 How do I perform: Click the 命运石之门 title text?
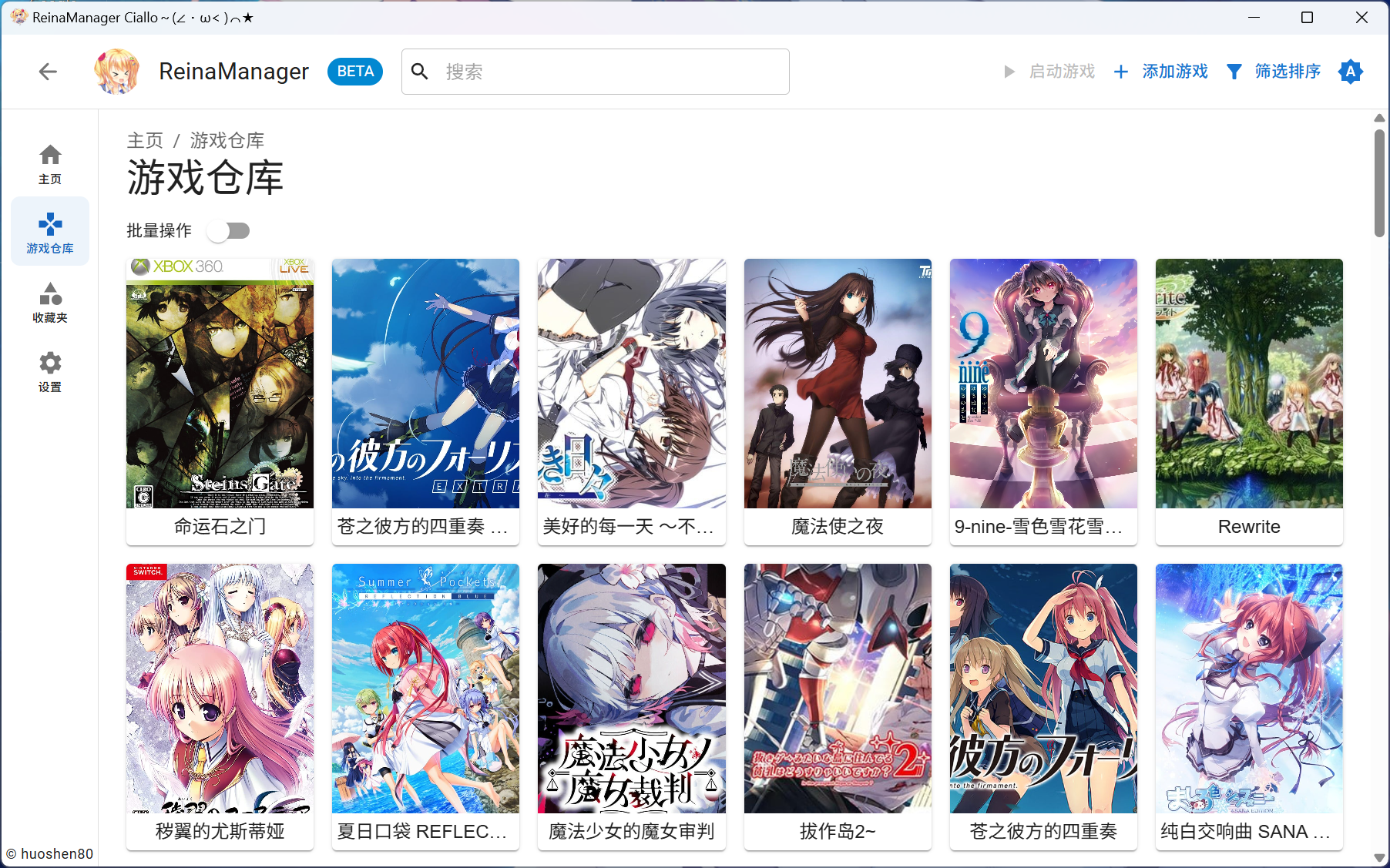[220, 527]
